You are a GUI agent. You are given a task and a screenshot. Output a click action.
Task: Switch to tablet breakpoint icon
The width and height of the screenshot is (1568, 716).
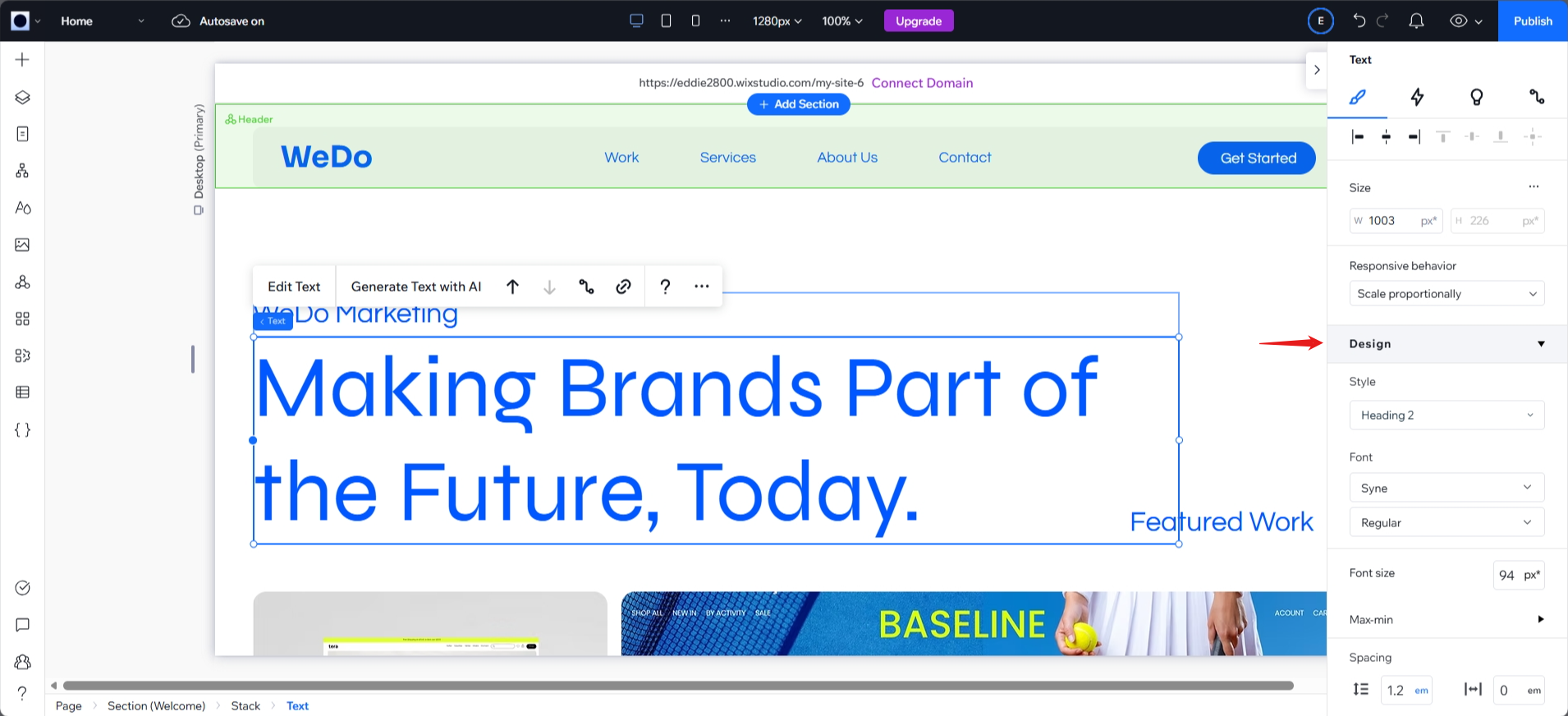click(666, 21)
